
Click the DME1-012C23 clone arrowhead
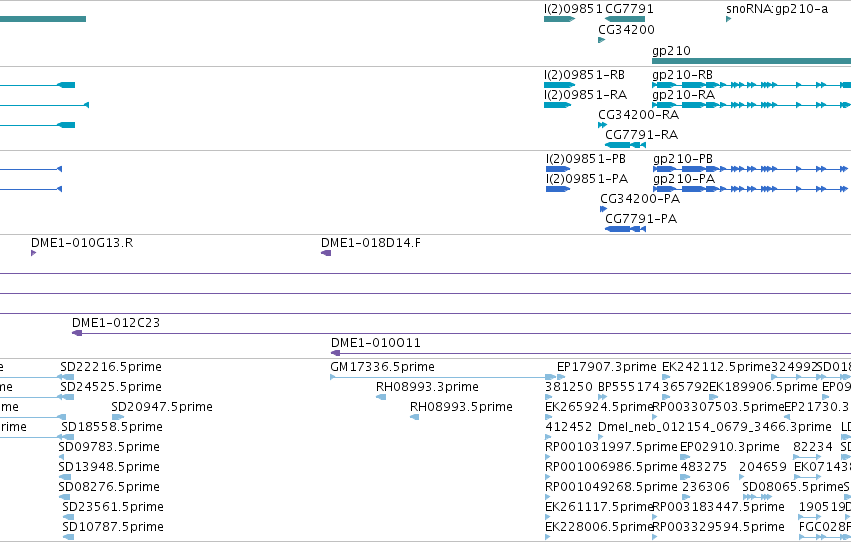point(77,333)
